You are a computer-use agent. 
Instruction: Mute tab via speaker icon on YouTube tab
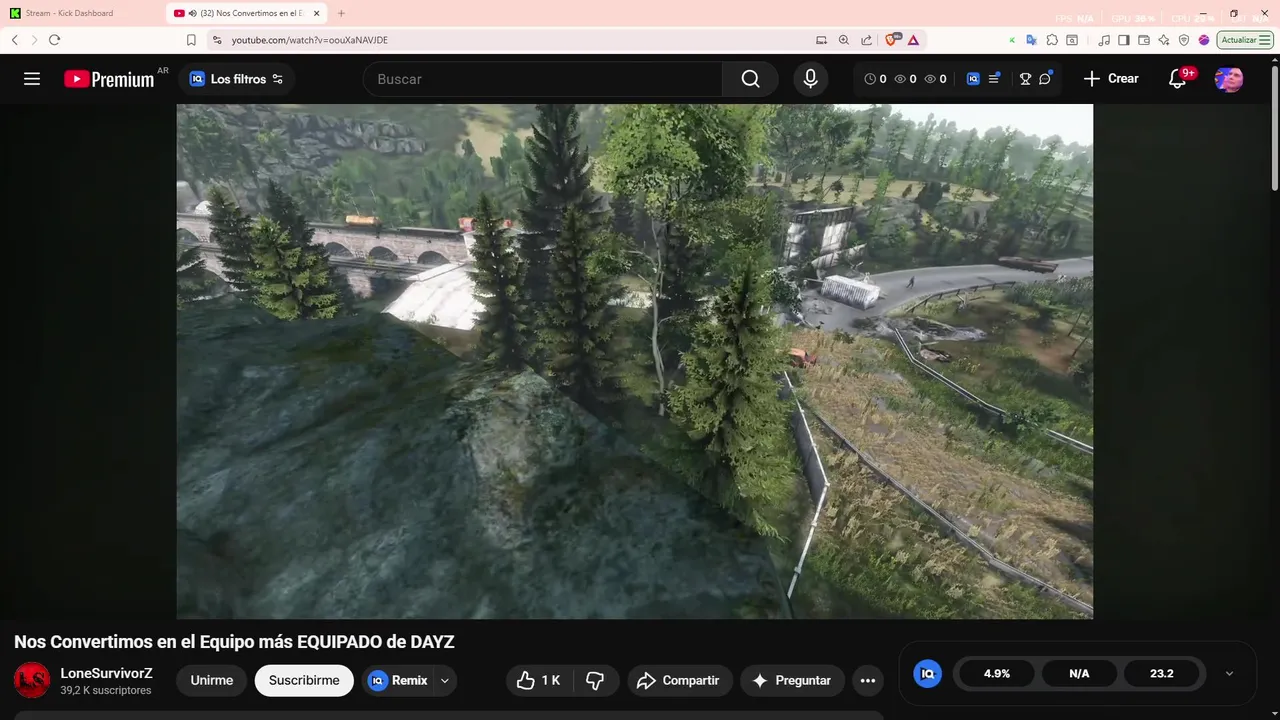(192, 13)
